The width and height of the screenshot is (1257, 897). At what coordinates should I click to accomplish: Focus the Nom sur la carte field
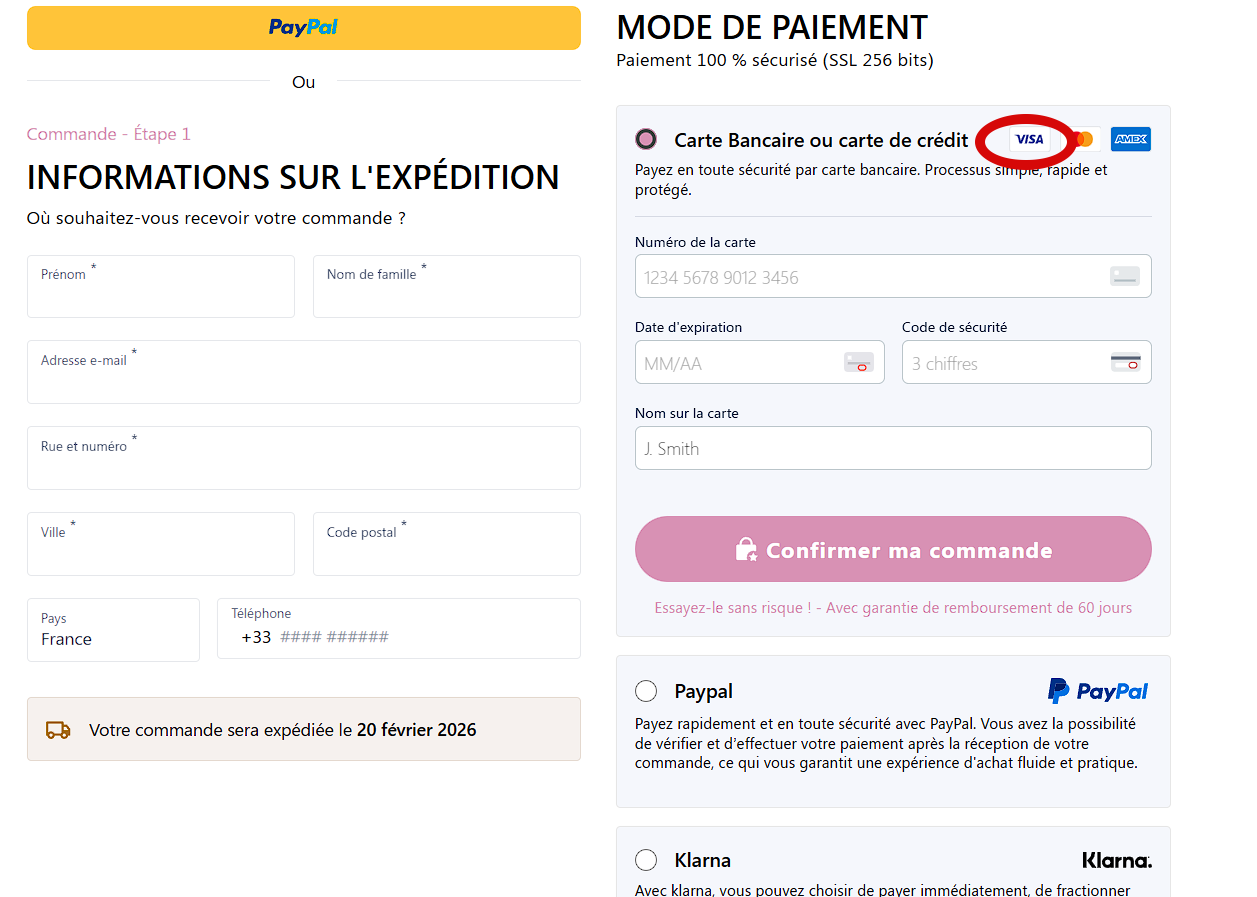point(893,449)
